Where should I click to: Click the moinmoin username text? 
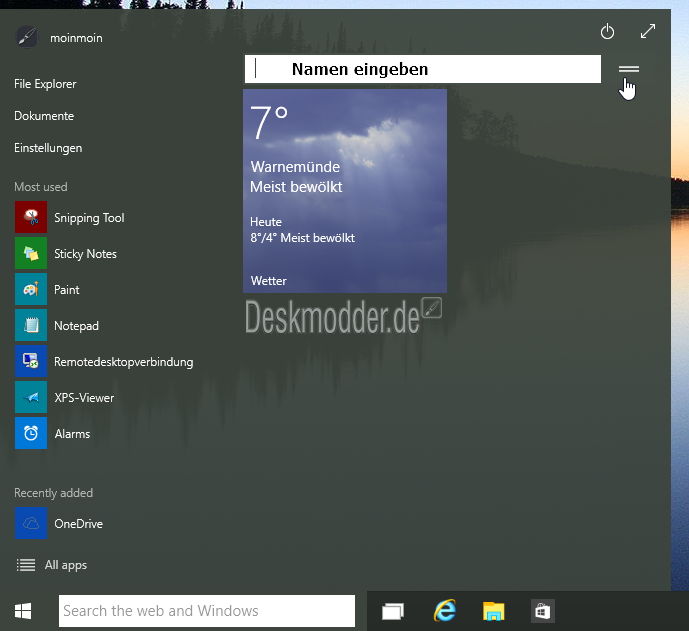tap(76, 38)
